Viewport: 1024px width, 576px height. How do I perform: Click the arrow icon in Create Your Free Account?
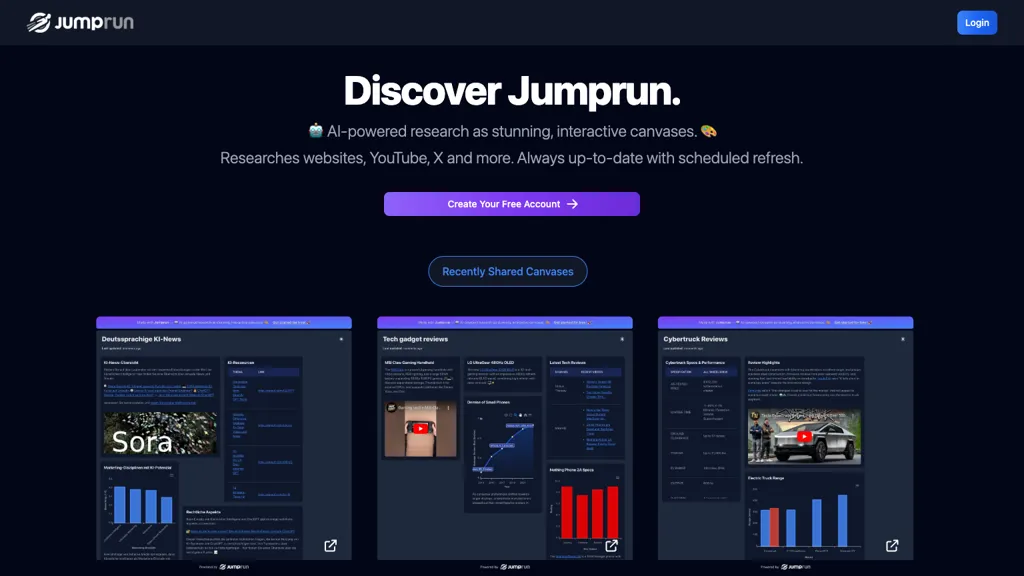(x=572, y=204)
